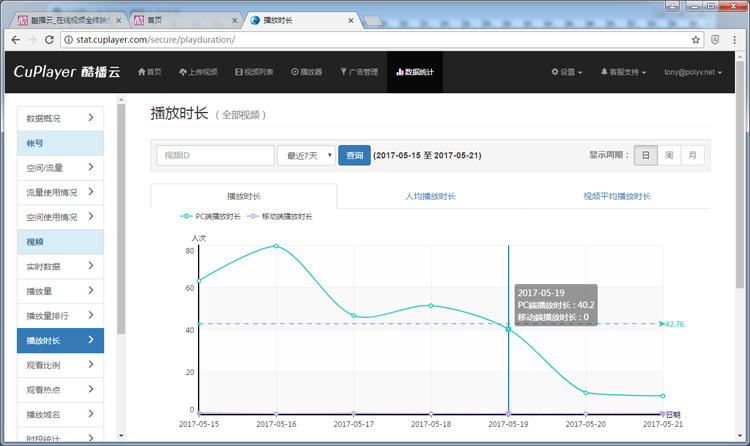Open 视频列表 video list icon

(x=238, y=72)
